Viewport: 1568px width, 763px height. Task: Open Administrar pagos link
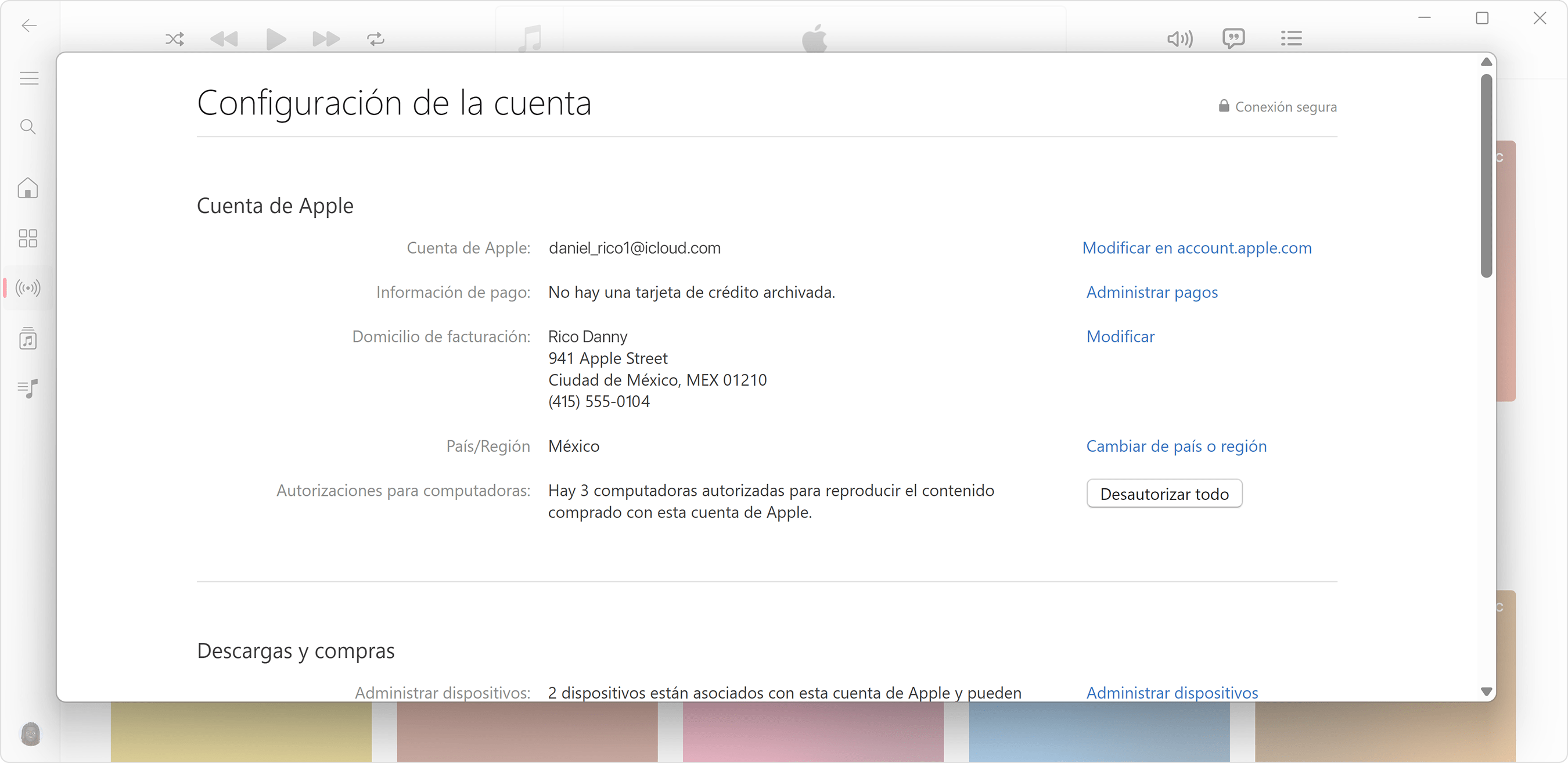tap(1152, 293)
